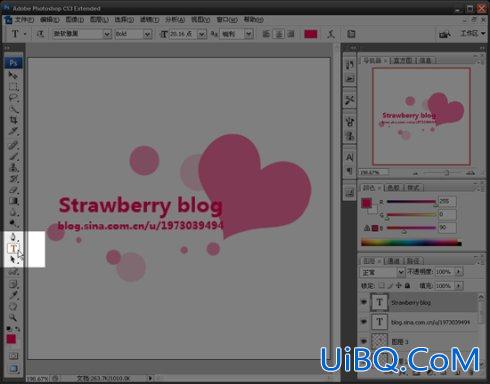Select the Path Selection tool

(13, 259)
